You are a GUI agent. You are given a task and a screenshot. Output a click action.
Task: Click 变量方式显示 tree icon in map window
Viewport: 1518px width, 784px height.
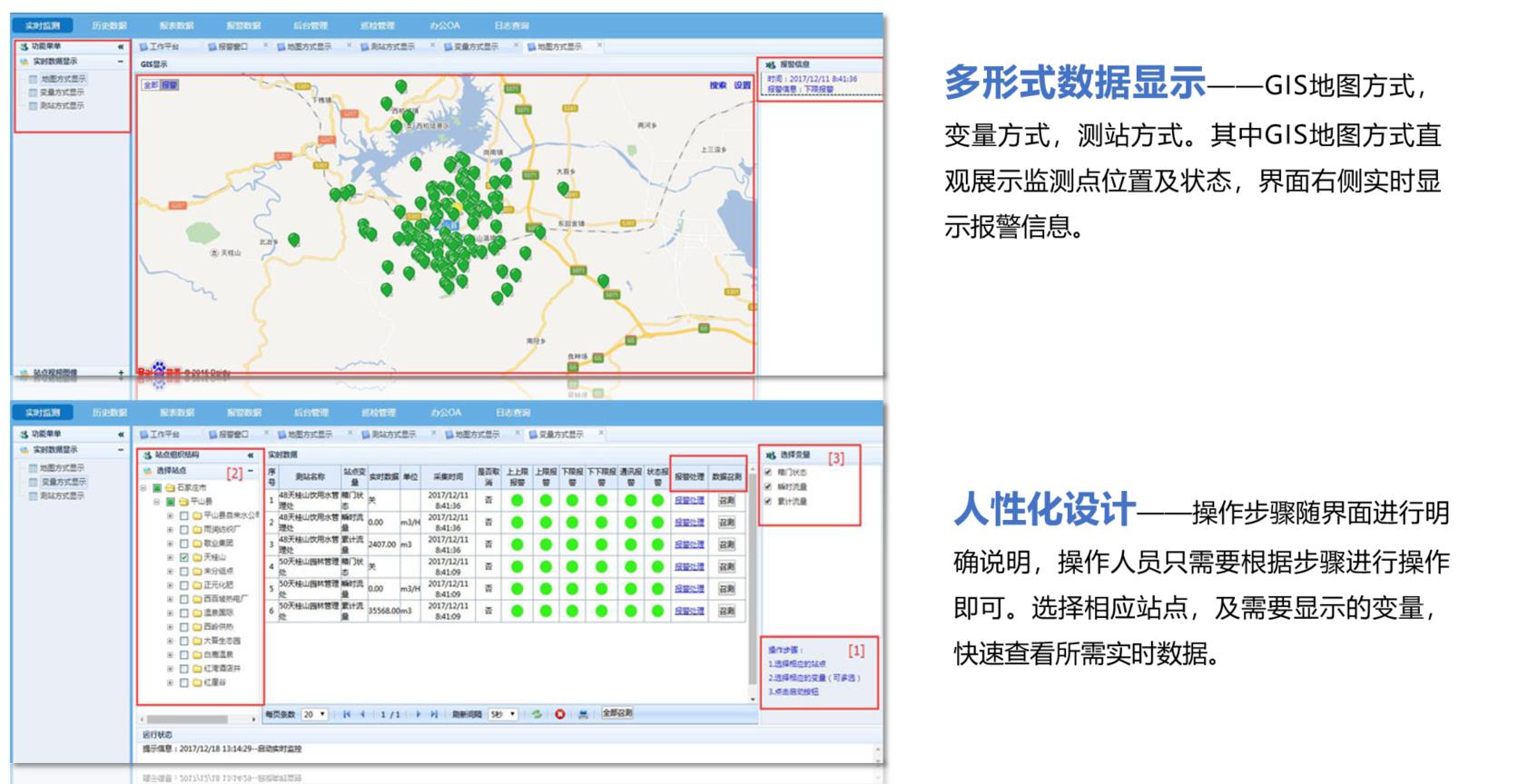(34, 93)
